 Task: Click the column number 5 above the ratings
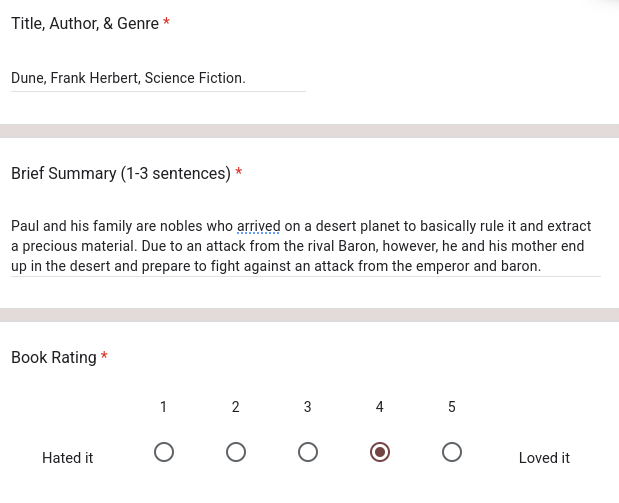pyautogui.click(x=452, y=407)
